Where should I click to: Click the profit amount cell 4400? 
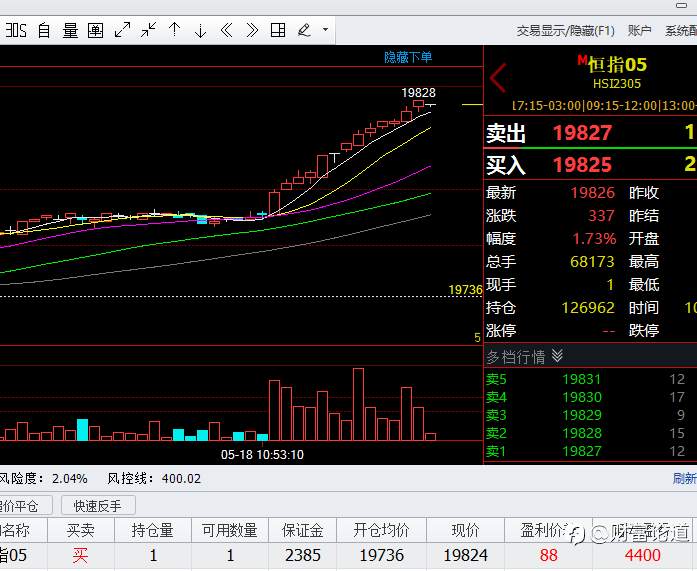[642, 555]
